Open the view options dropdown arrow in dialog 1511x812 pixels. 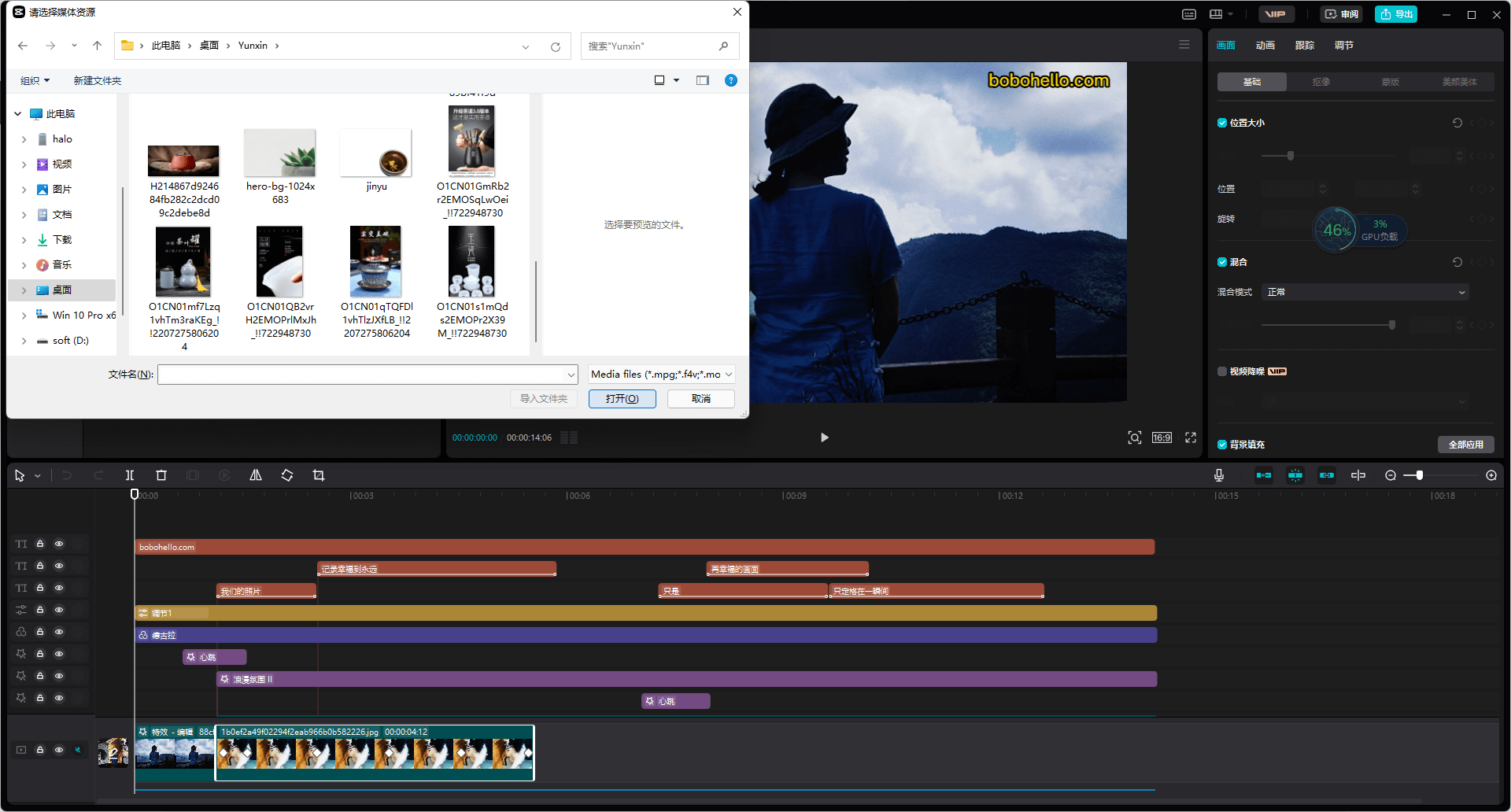coord(677,80)
